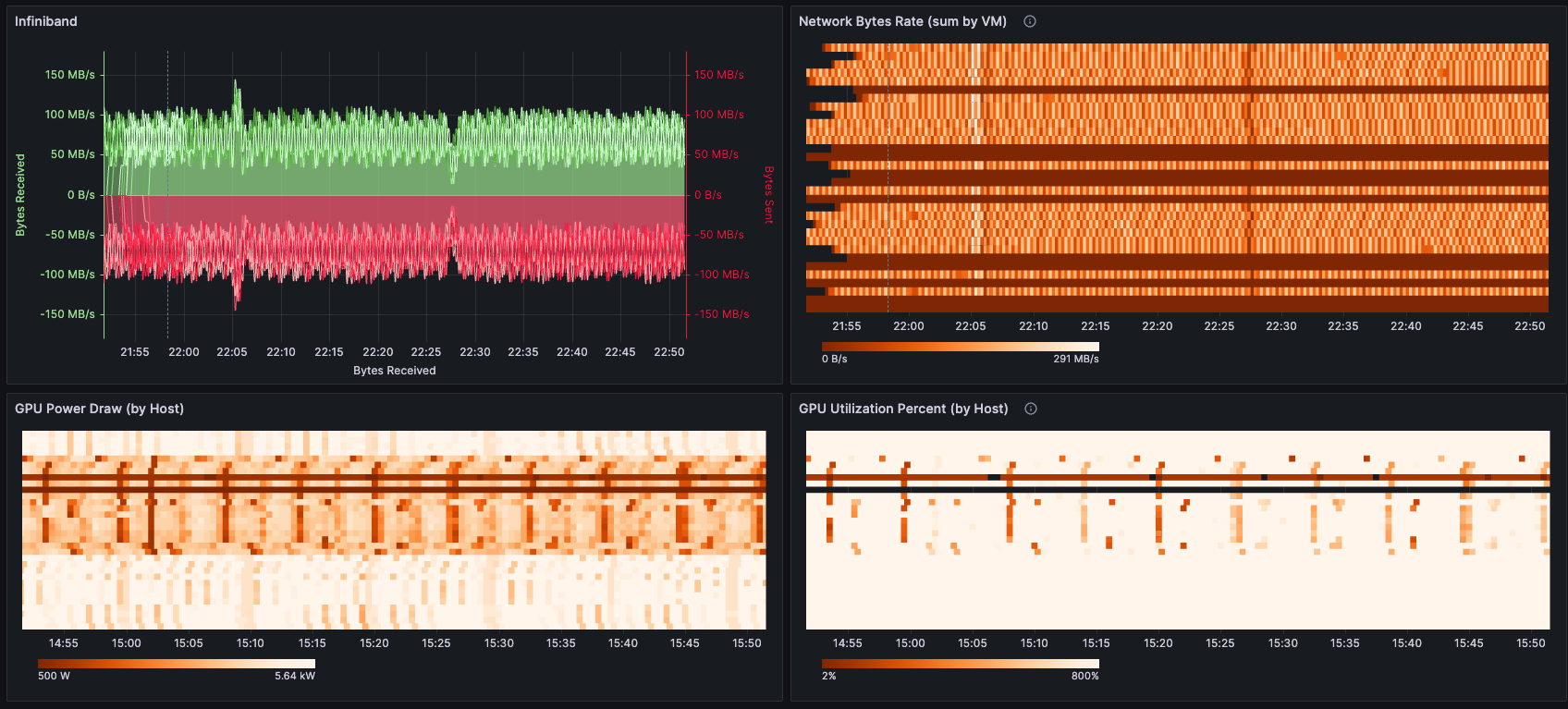Click the green vertical "Bytes Received" axis label
Viewport: 1568px width, 709px height.
[x=20, y=195]
